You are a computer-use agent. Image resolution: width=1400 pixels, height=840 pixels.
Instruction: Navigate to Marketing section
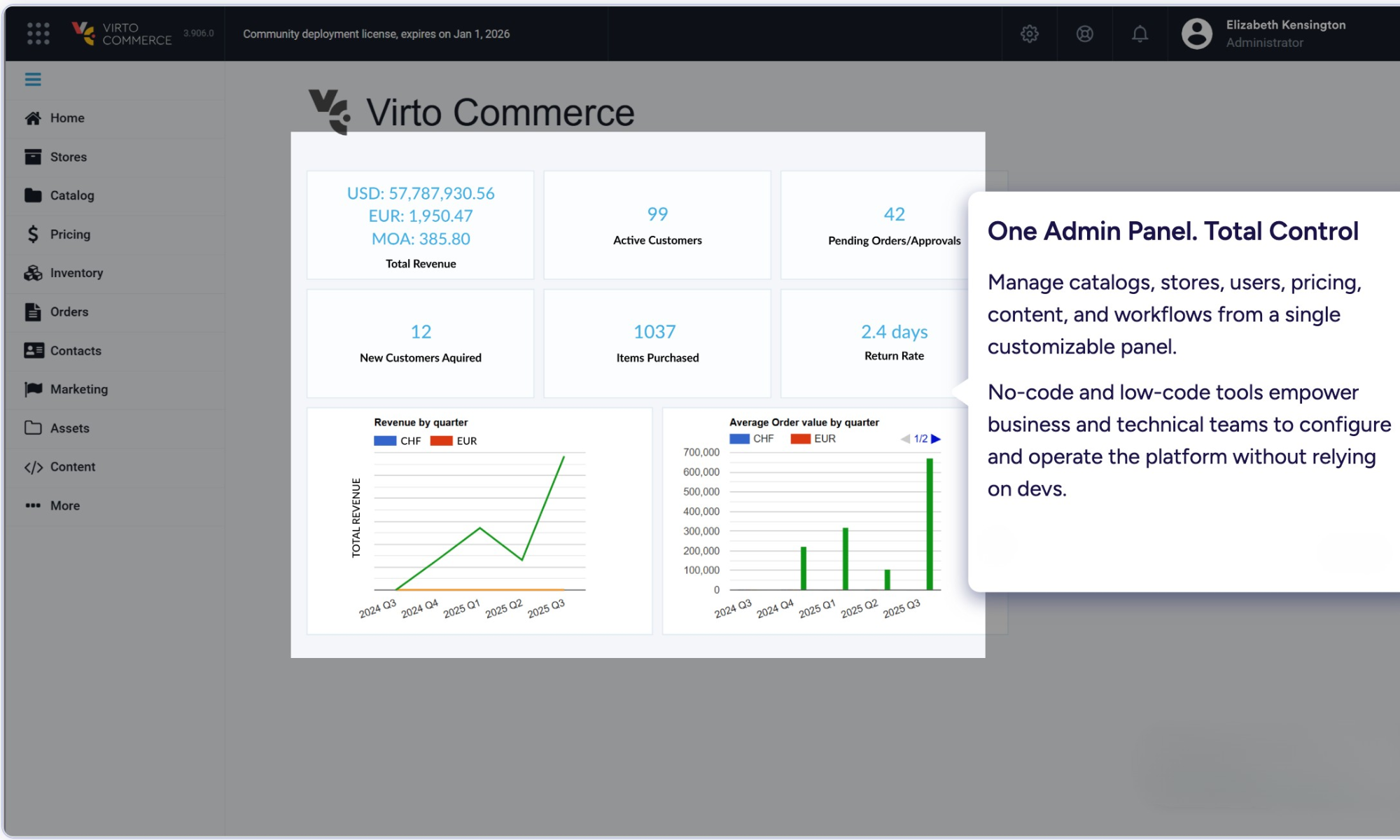point(78,389)
